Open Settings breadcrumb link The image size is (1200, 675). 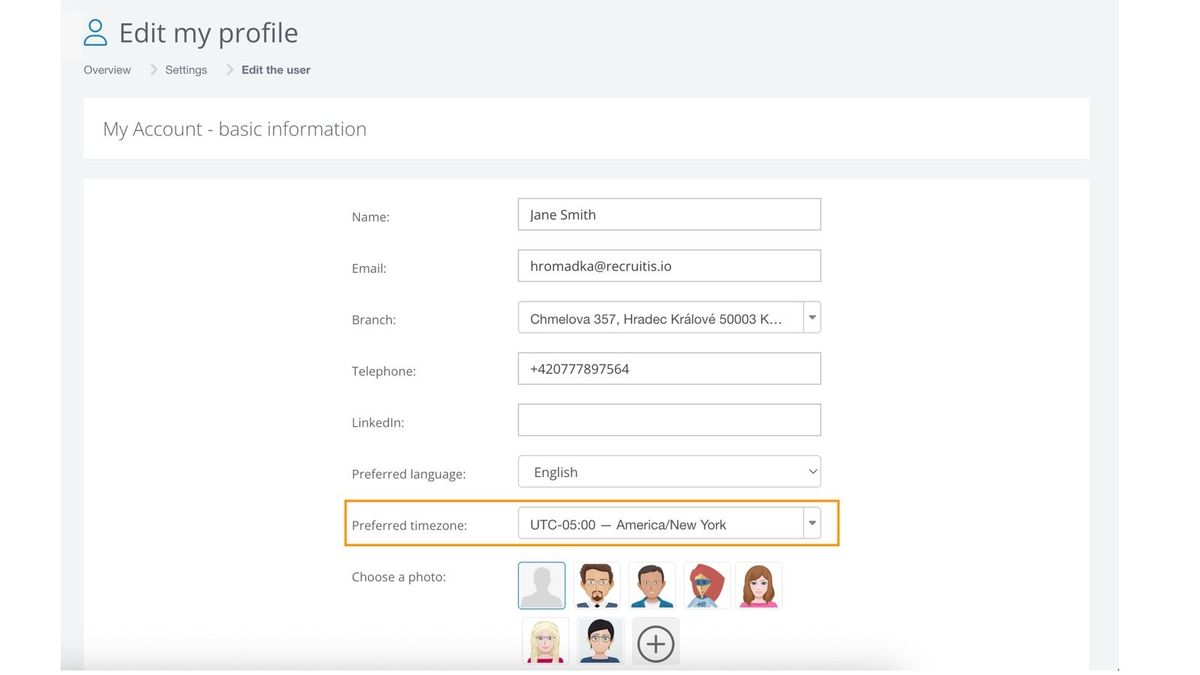click(x=186, y=70)
